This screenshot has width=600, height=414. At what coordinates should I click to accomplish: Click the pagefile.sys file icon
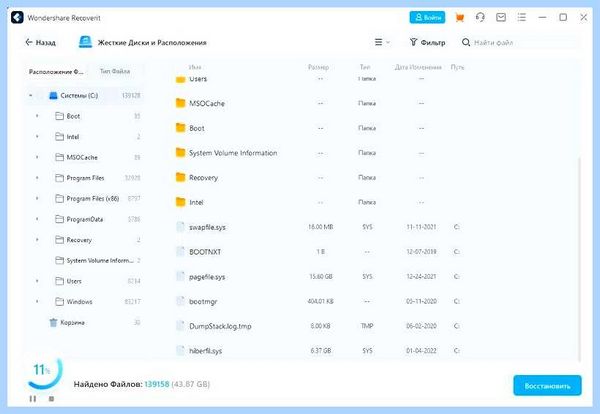pyautogui.click(x=180, y=277)
